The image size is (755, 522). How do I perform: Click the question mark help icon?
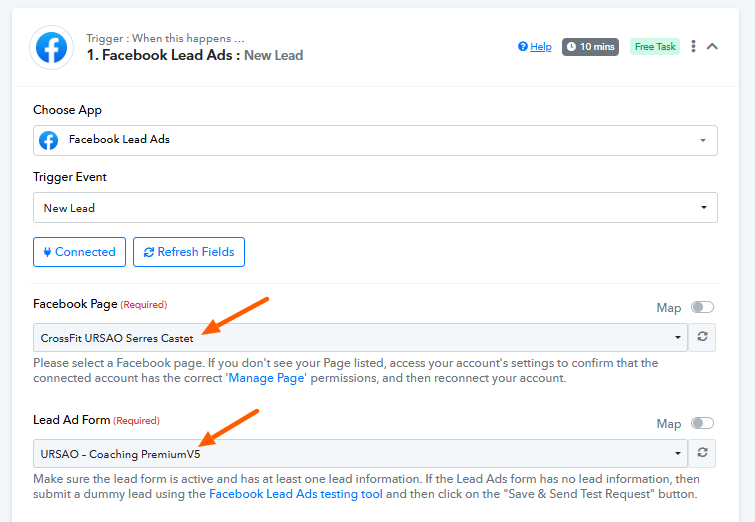point(522,47)
